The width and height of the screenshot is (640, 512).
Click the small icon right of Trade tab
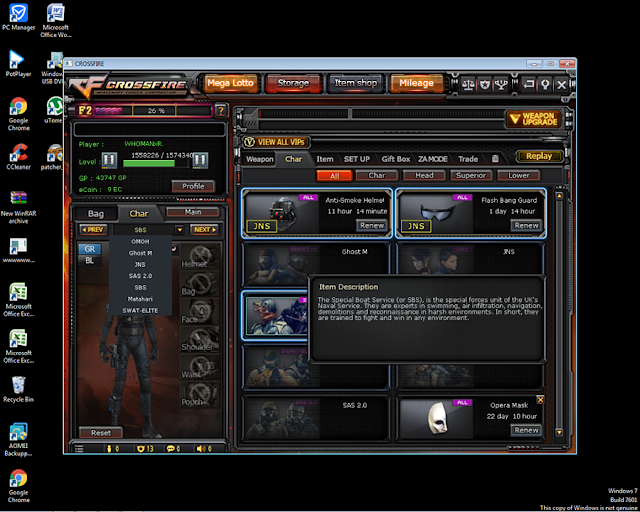[x=495, y=159]
